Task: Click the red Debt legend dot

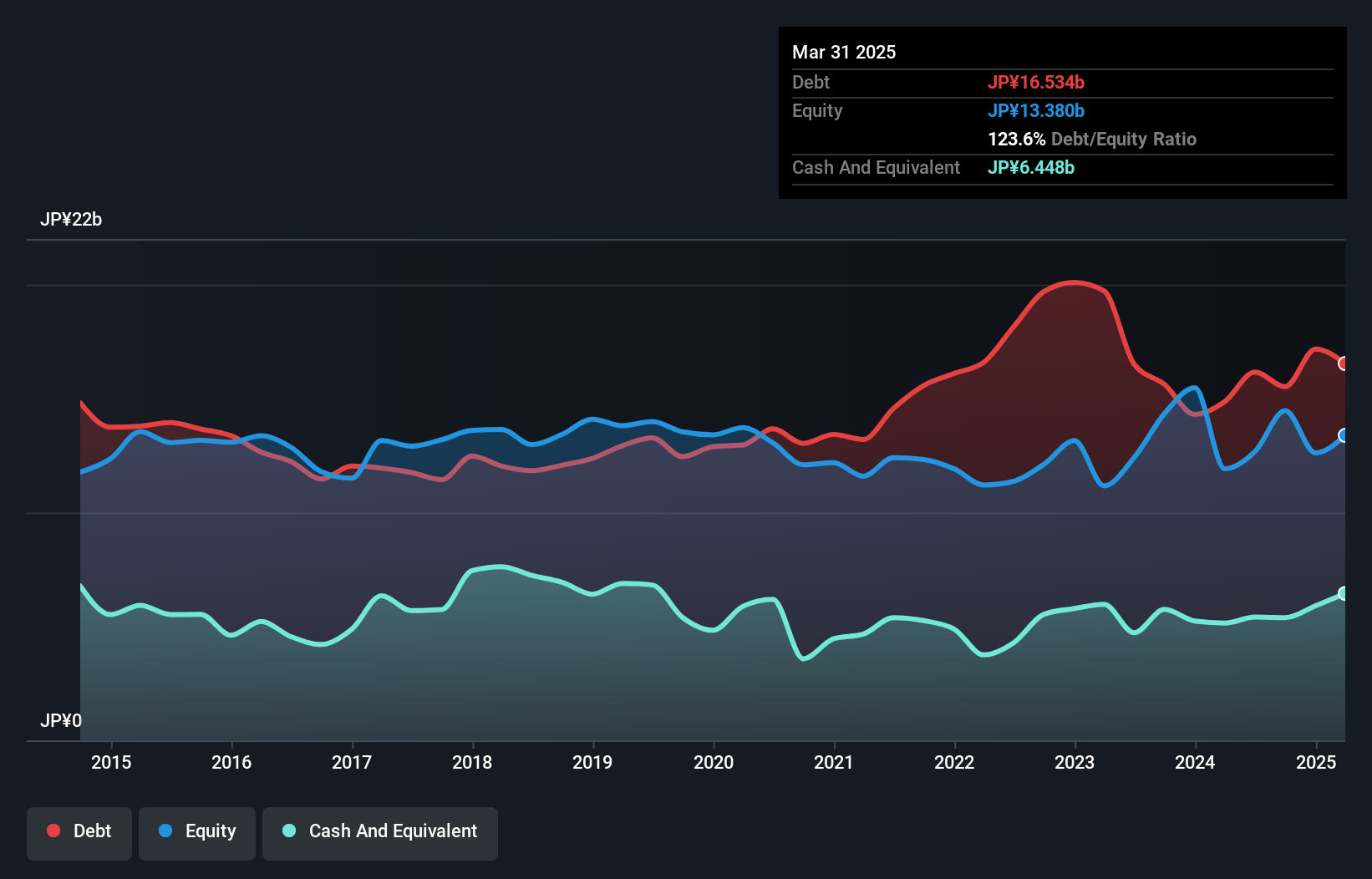Action: pos(52,831)
